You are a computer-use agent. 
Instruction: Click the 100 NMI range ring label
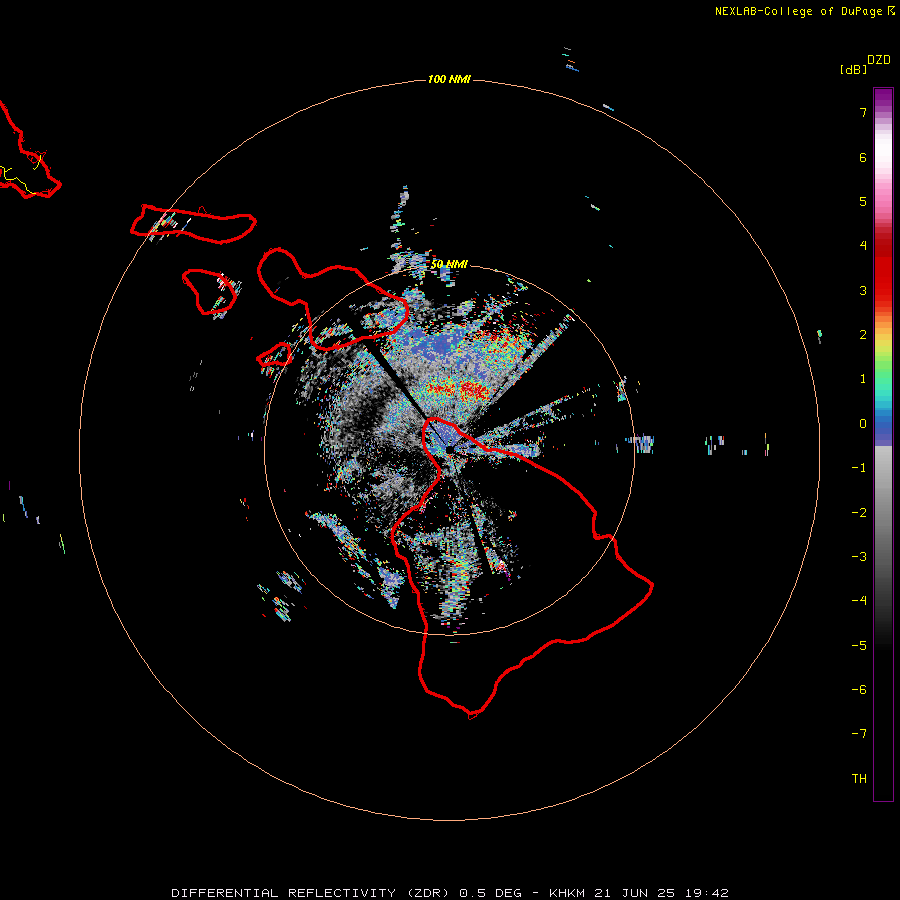[x=449, y=79]
